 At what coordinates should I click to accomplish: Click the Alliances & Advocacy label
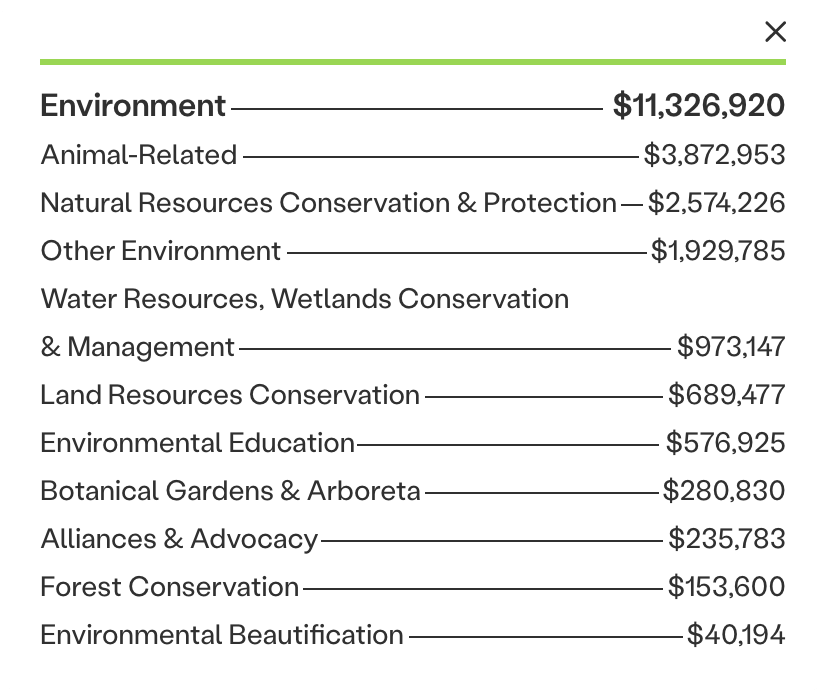(179, 539)
